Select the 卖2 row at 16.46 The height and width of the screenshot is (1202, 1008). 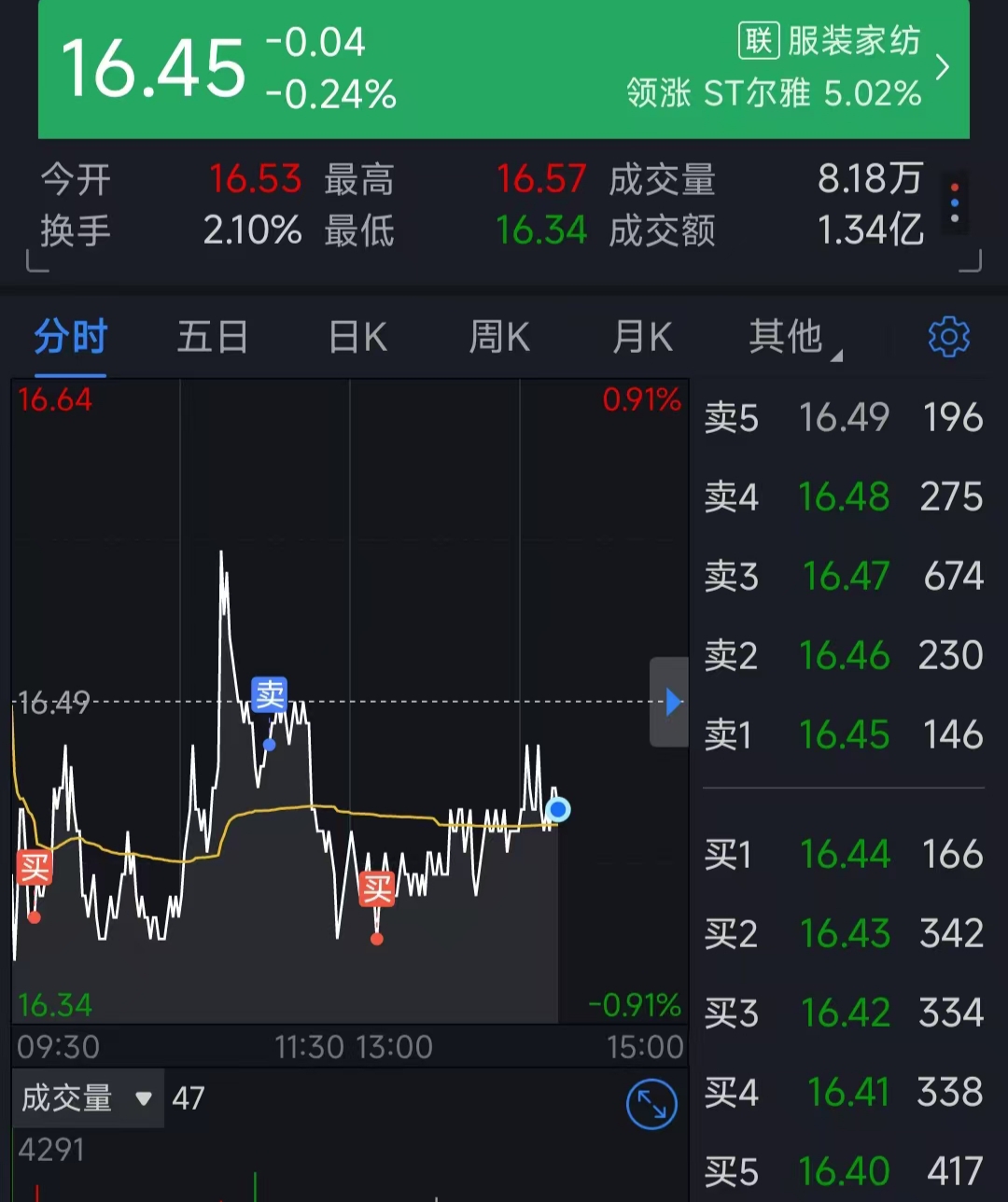(x=844, y=655)
